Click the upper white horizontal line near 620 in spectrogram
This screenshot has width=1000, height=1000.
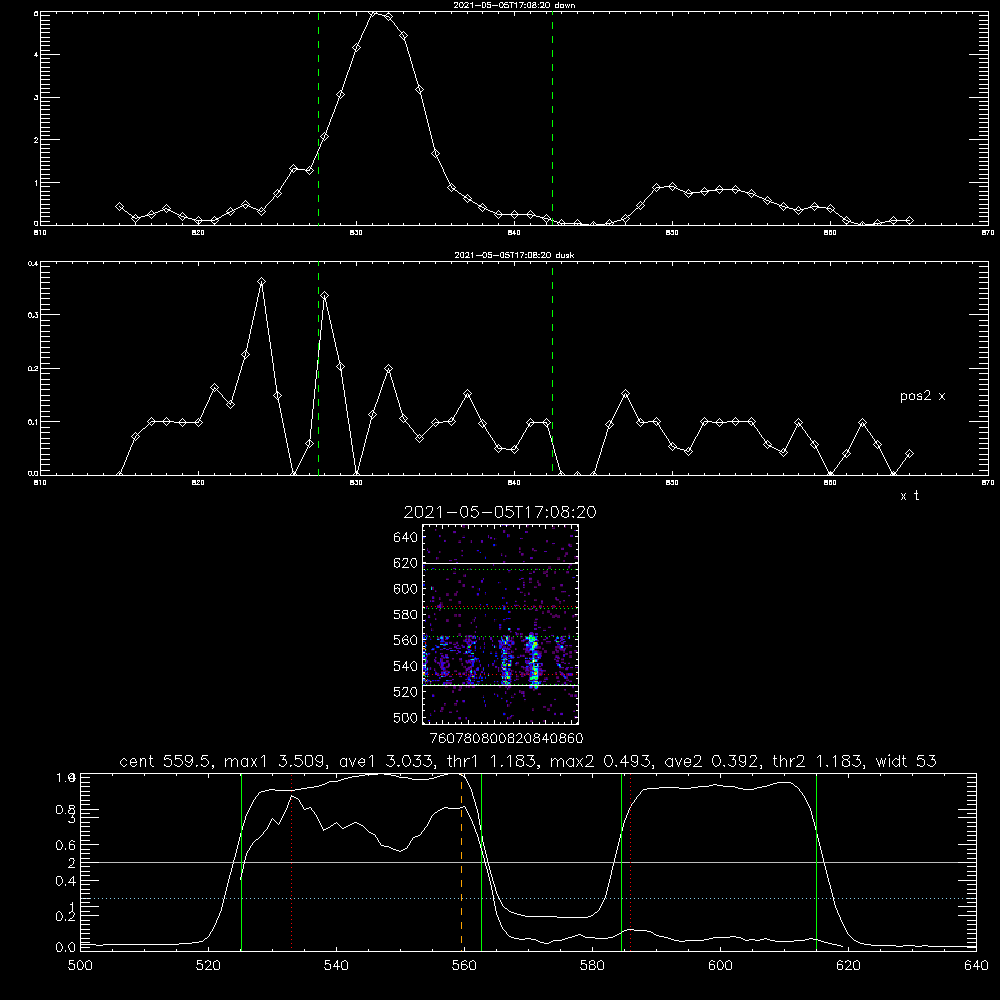click(501, 564)
